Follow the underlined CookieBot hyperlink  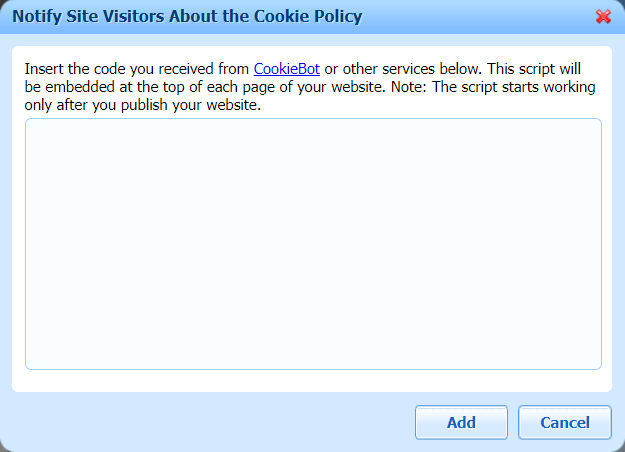(x=287, y=69)
